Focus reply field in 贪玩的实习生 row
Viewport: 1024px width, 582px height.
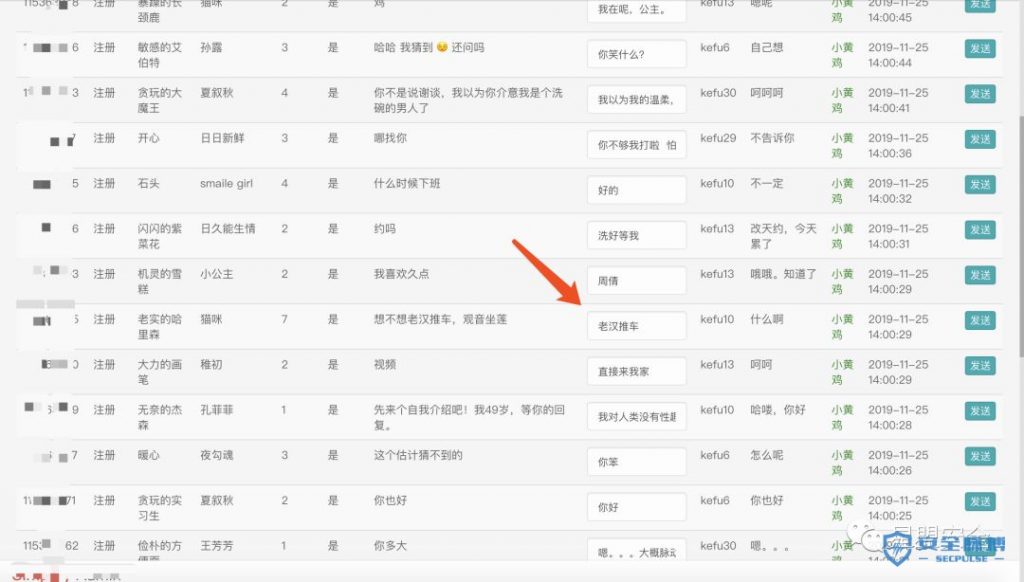(637, 507)
